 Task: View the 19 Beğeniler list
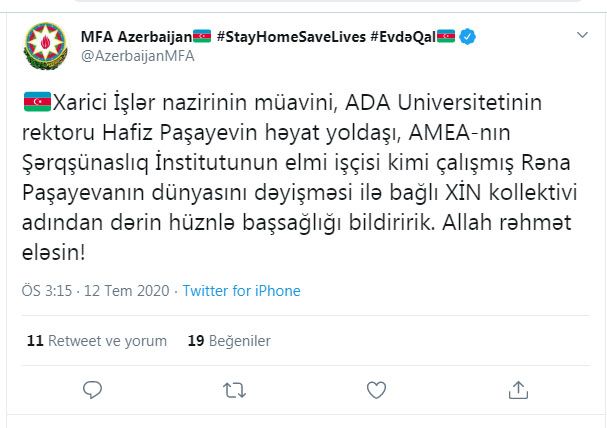[229, 341]
